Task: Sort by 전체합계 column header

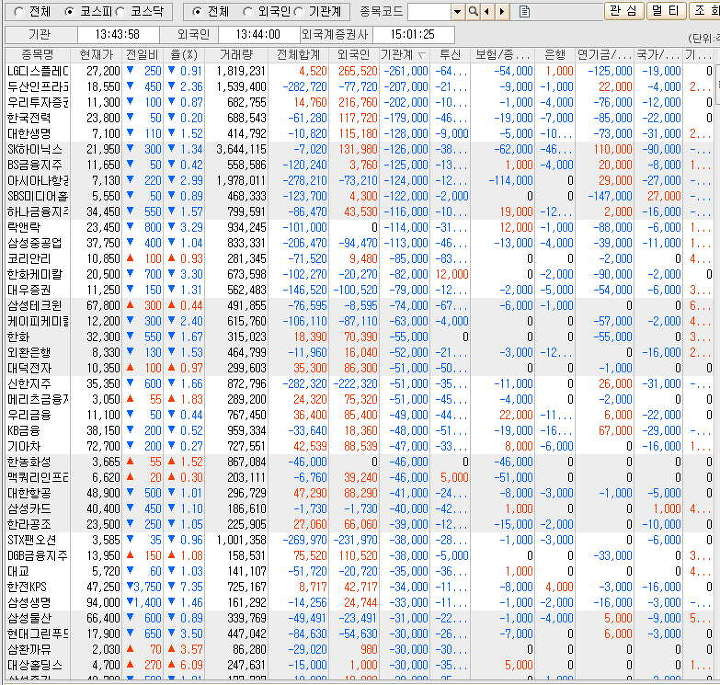Action: pyautogui.click(x=298, y=55)
